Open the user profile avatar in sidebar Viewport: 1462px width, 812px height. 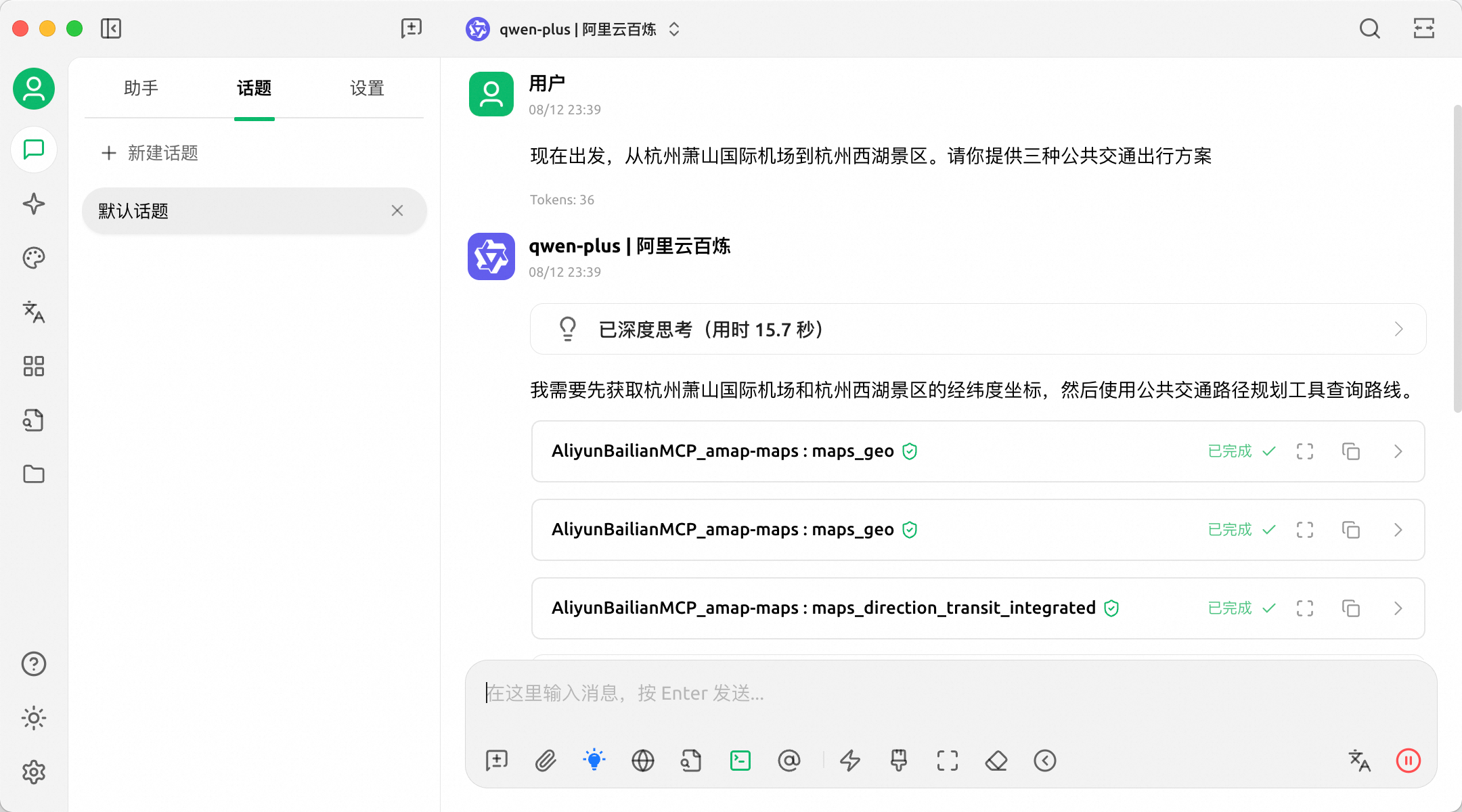point(34,89)
